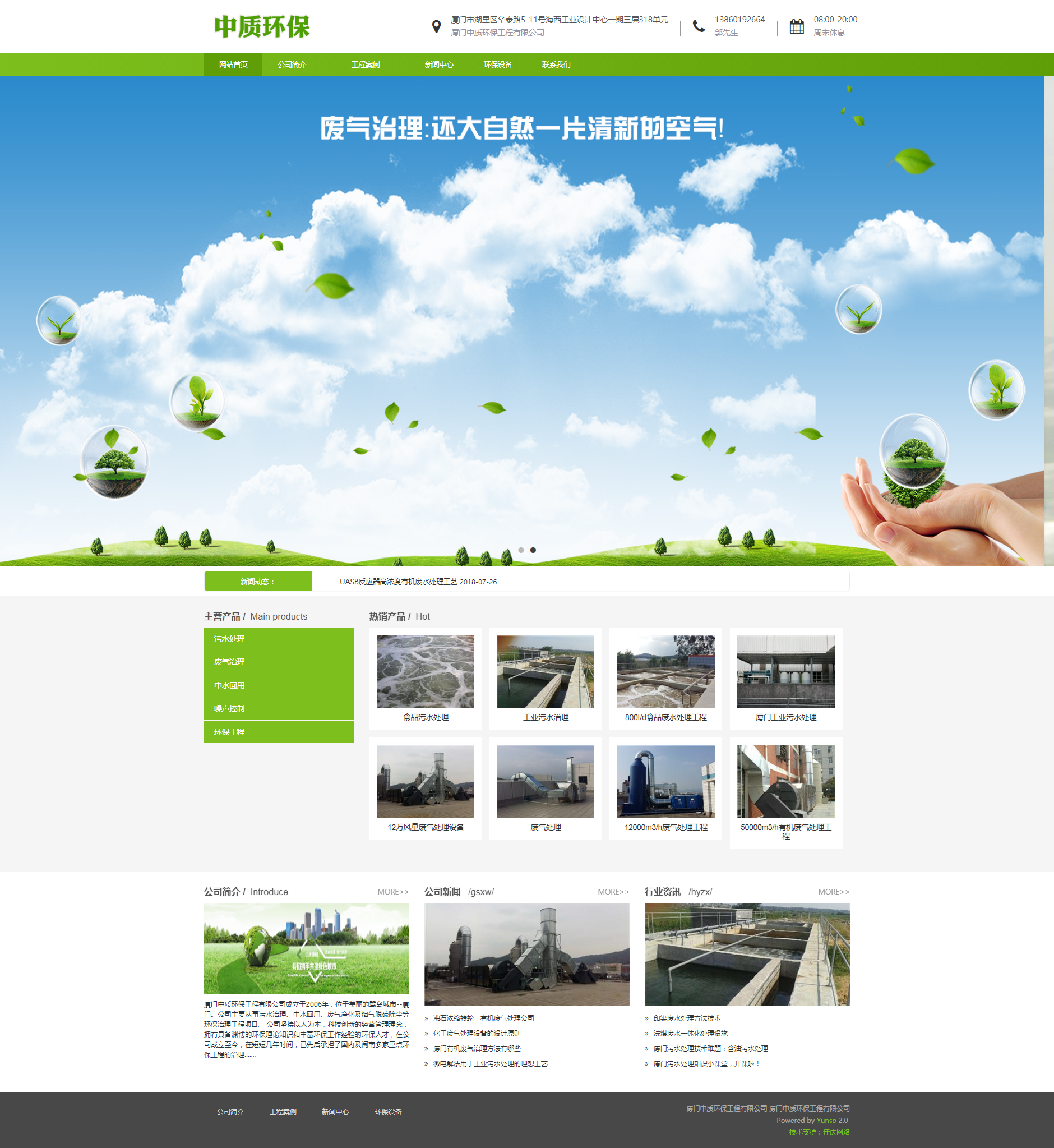Open news ticker headline UASB反应器高浓度有机废水处理工艺
This screenshot has height=1148, width=1054.
(399, 582)
